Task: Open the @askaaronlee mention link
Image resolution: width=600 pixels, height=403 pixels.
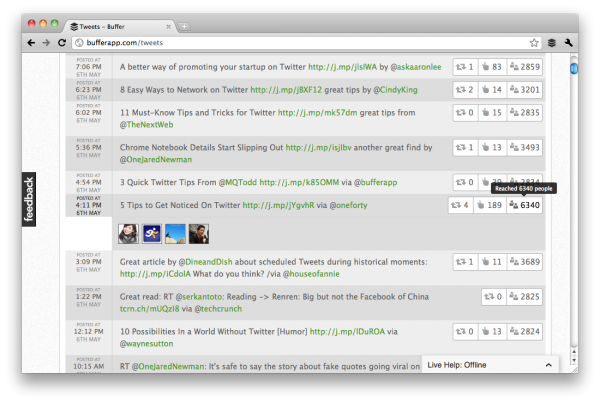Action: coord(406,67)
